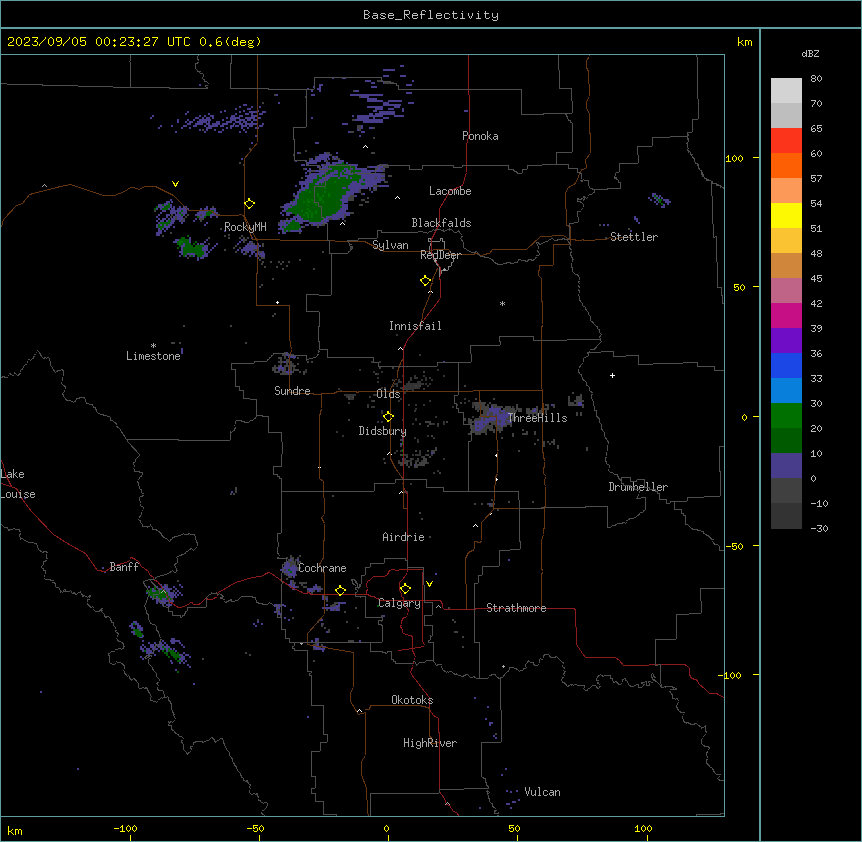
Task: Click the RedDeer city label
Action: pyautogui.click(x=440, y=255)
